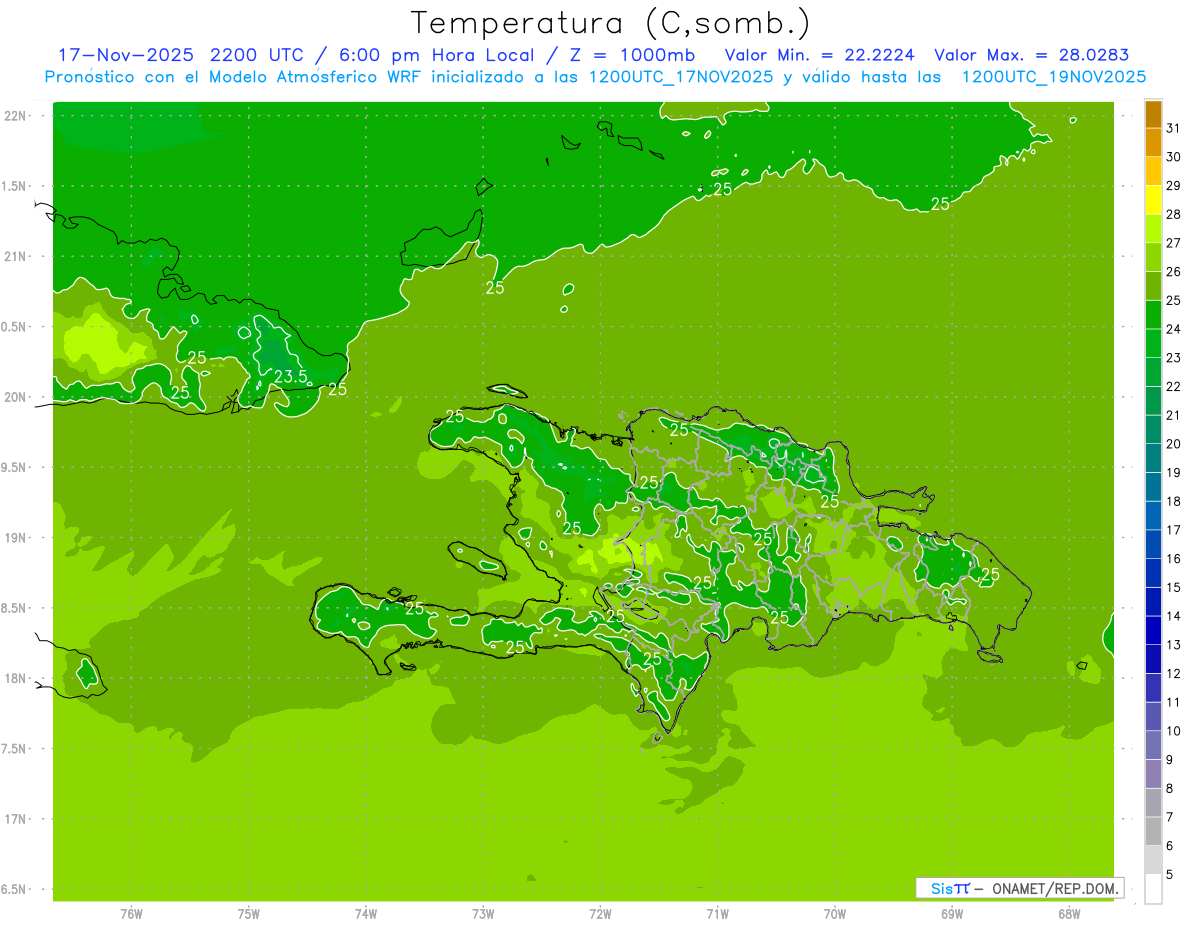Click the color scale value '10'
This screenshot has height=927, width=1200.
tap(1173, 731)
